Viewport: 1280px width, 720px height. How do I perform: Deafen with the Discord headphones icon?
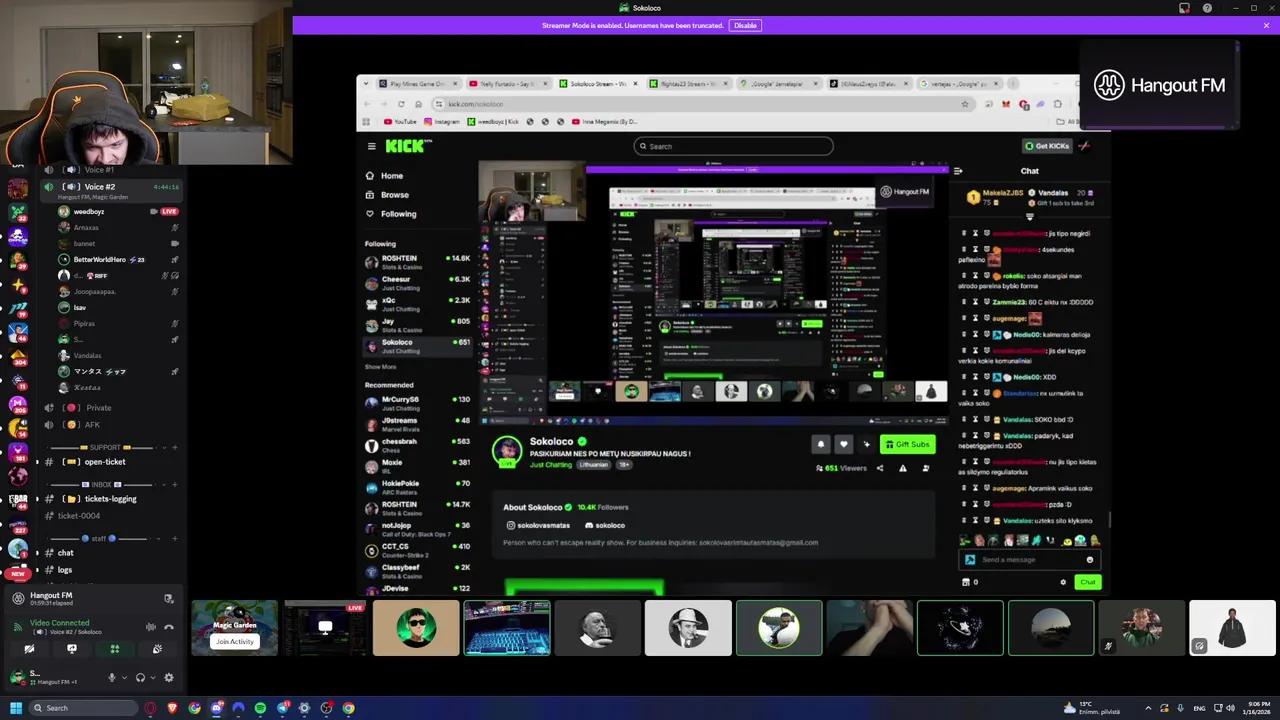pyautogui.click(x=140, y=678)
